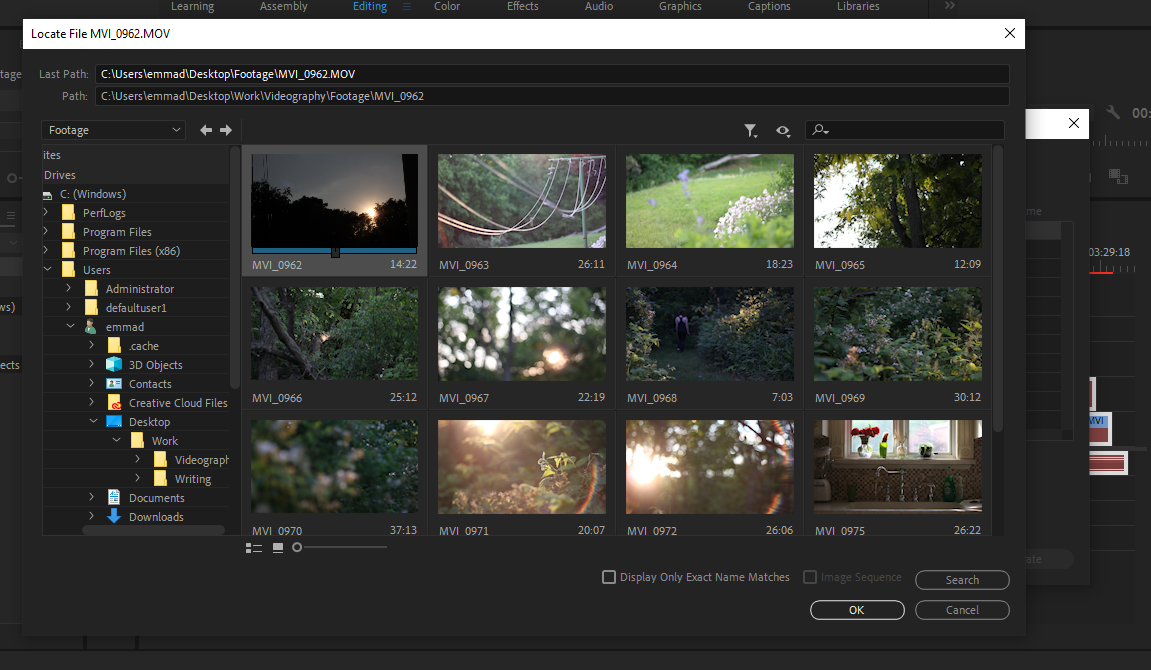Screen dimensions: 1151x670
Task: Click into the search input field
Action: [x=904, y=130]
